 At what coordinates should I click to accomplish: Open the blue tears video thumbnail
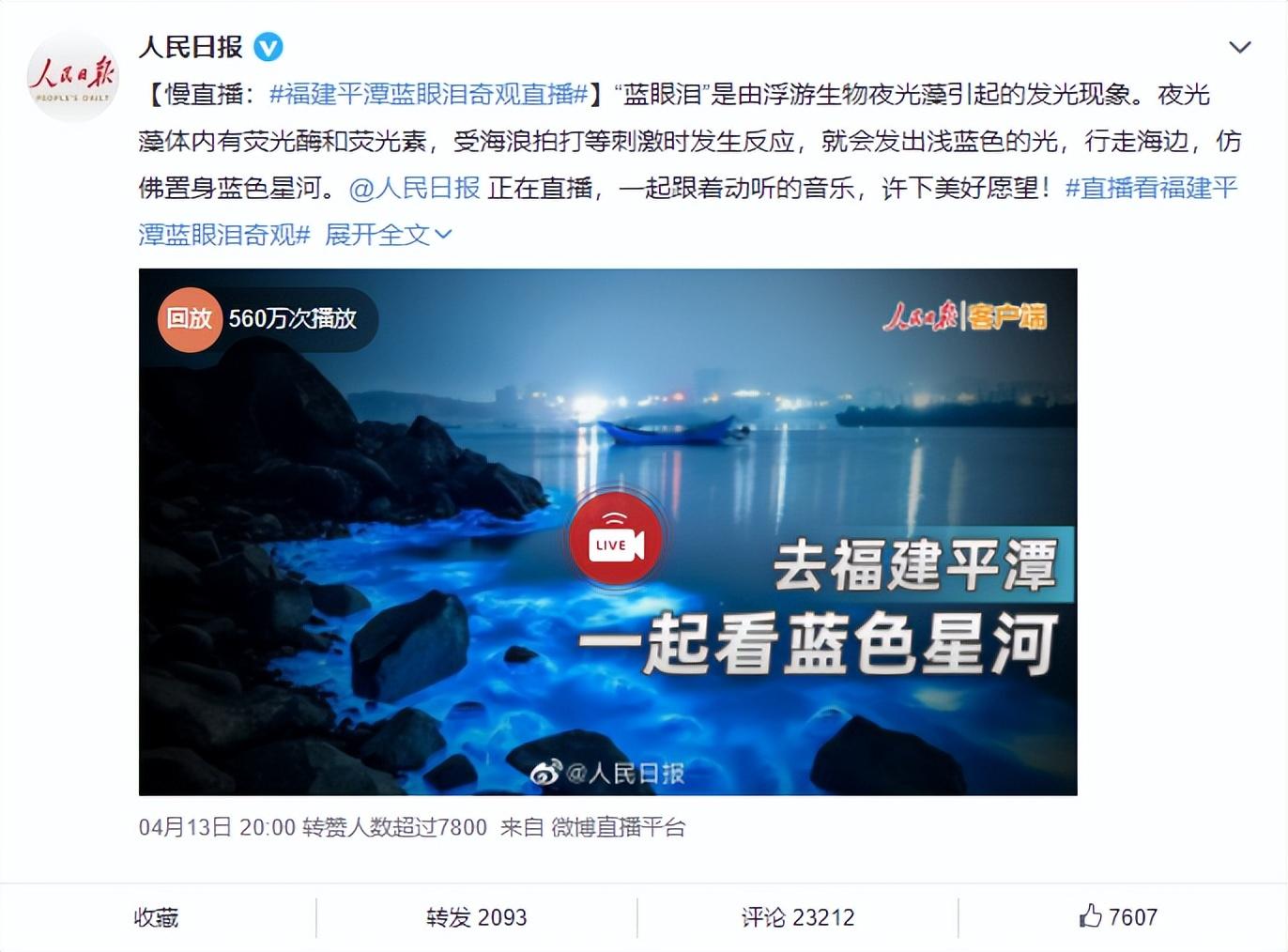point(607,532)
